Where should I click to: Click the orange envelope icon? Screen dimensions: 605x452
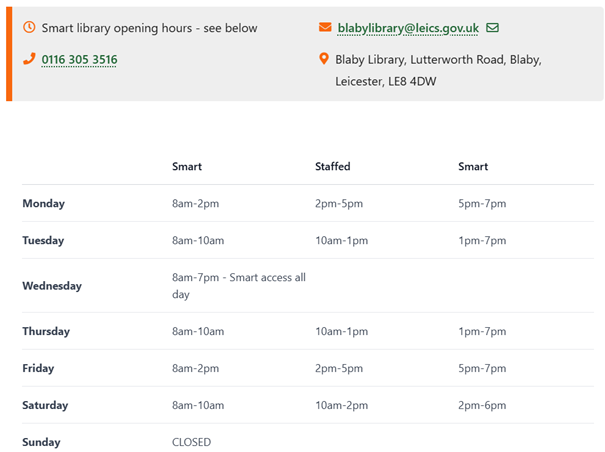coord(325,27)
